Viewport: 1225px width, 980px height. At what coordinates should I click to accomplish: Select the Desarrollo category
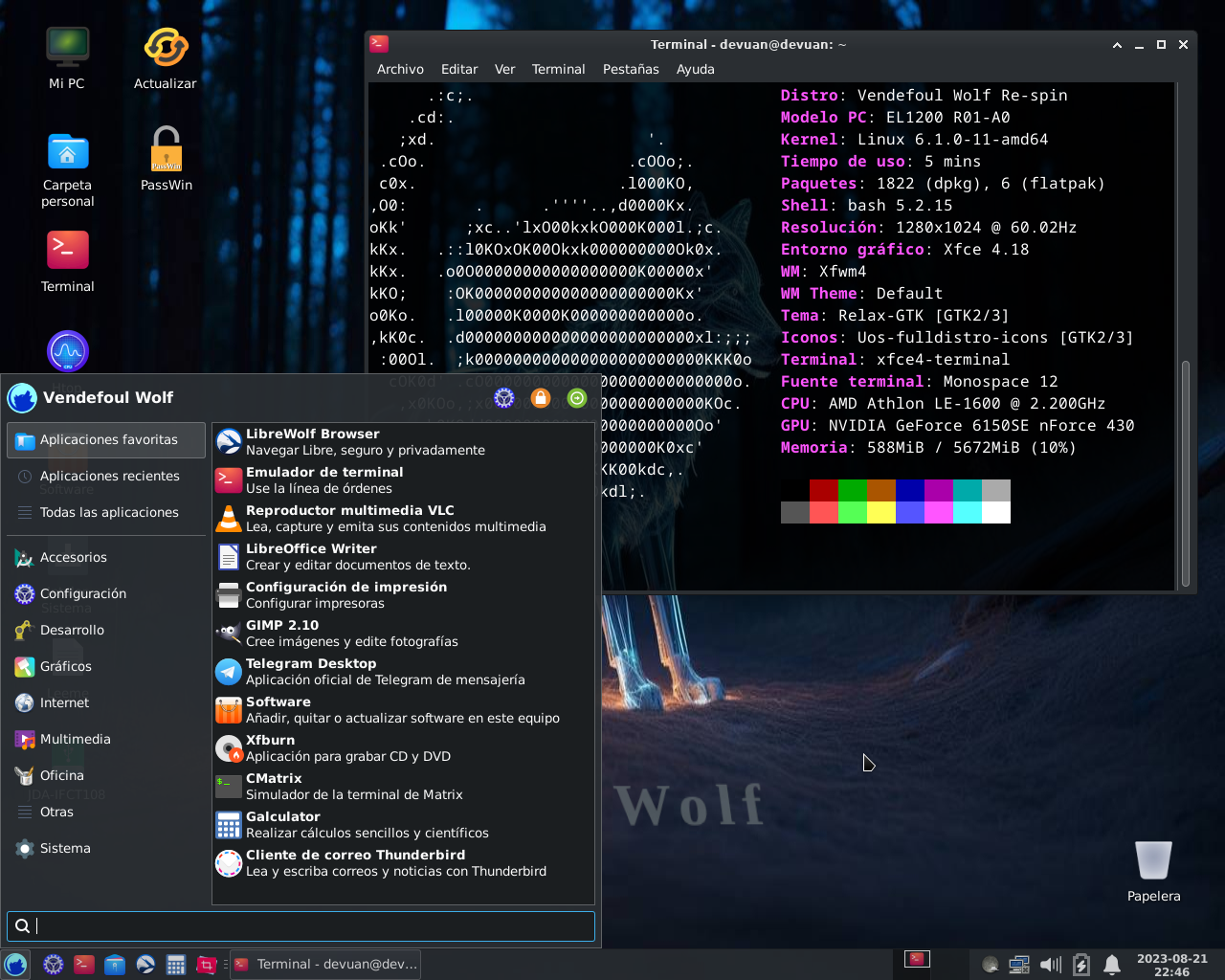106,631
